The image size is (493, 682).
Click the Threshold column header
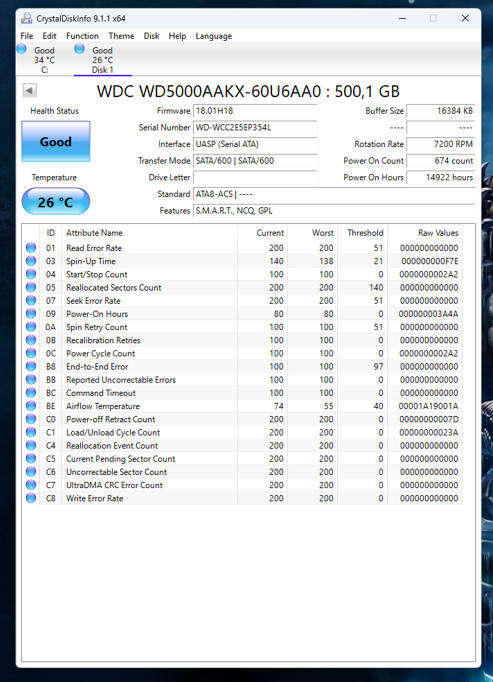coord(362,233)
